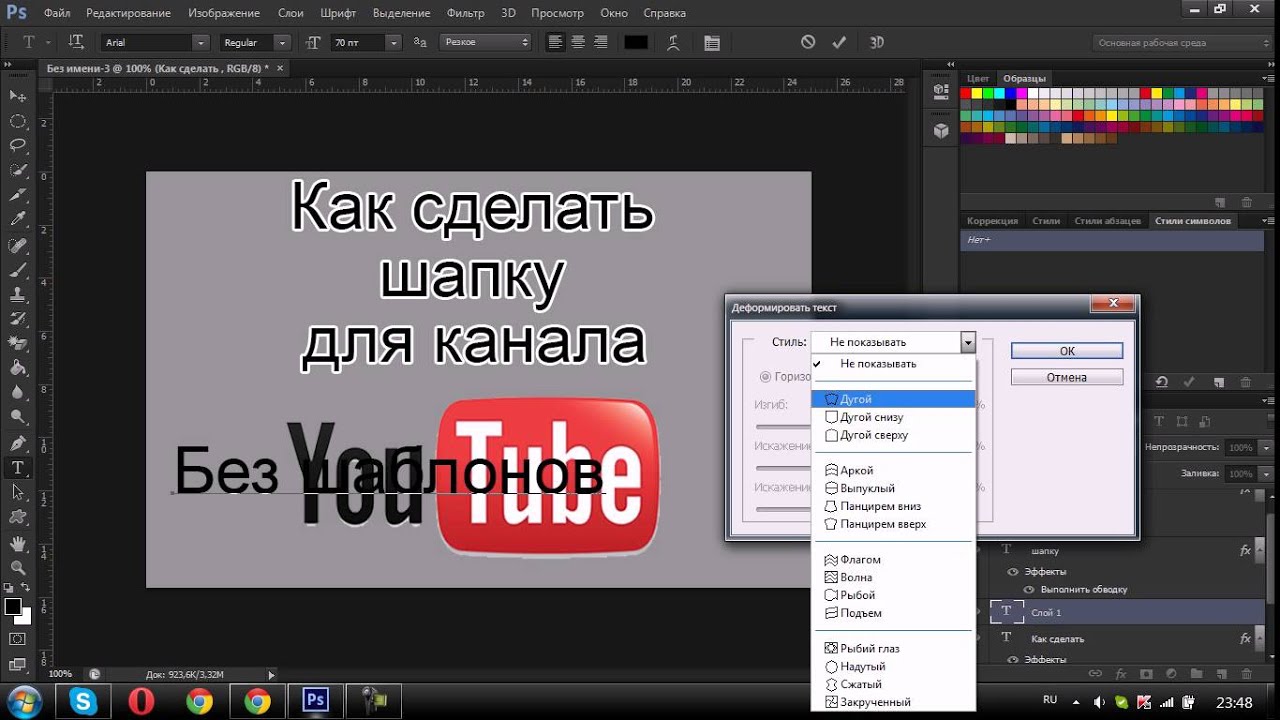The height and width of the screenshot is (720, 1280).
Task: Toggle visibility of Эффекты under Как сделать
Action: pos(1013,659)
